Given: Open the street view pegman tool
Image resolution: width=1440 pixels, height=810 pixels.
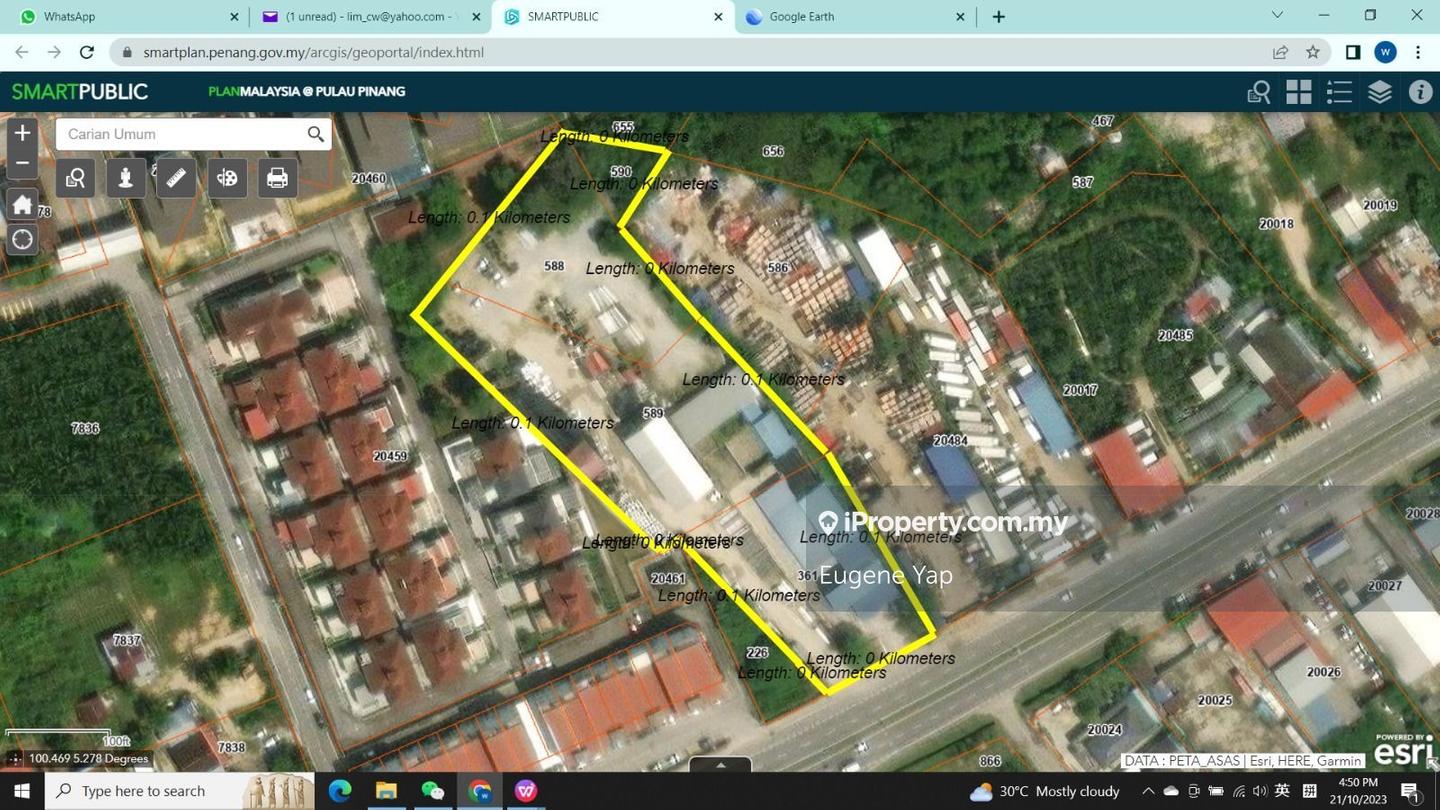Looking at the screenshot, I should 126,178.
